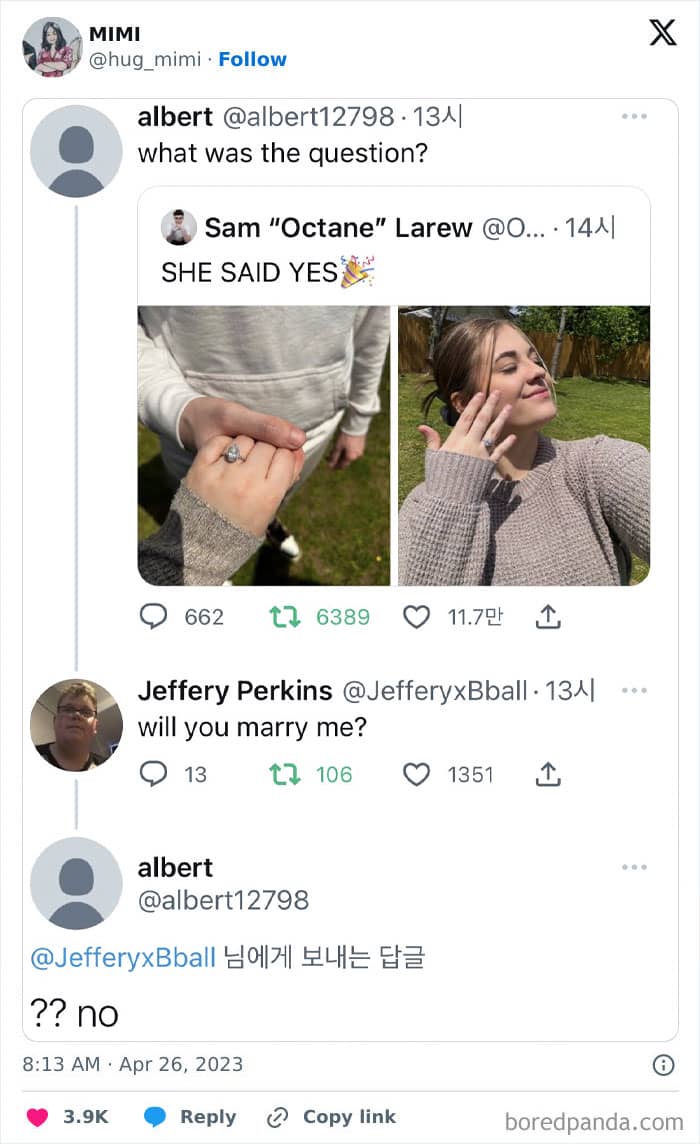Open more options on Jeffery Perkins' tweet

[x=634, y=690]
